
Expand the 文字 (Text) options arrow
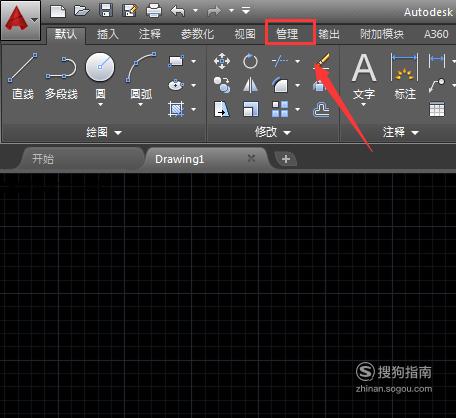tap(364, 105)
